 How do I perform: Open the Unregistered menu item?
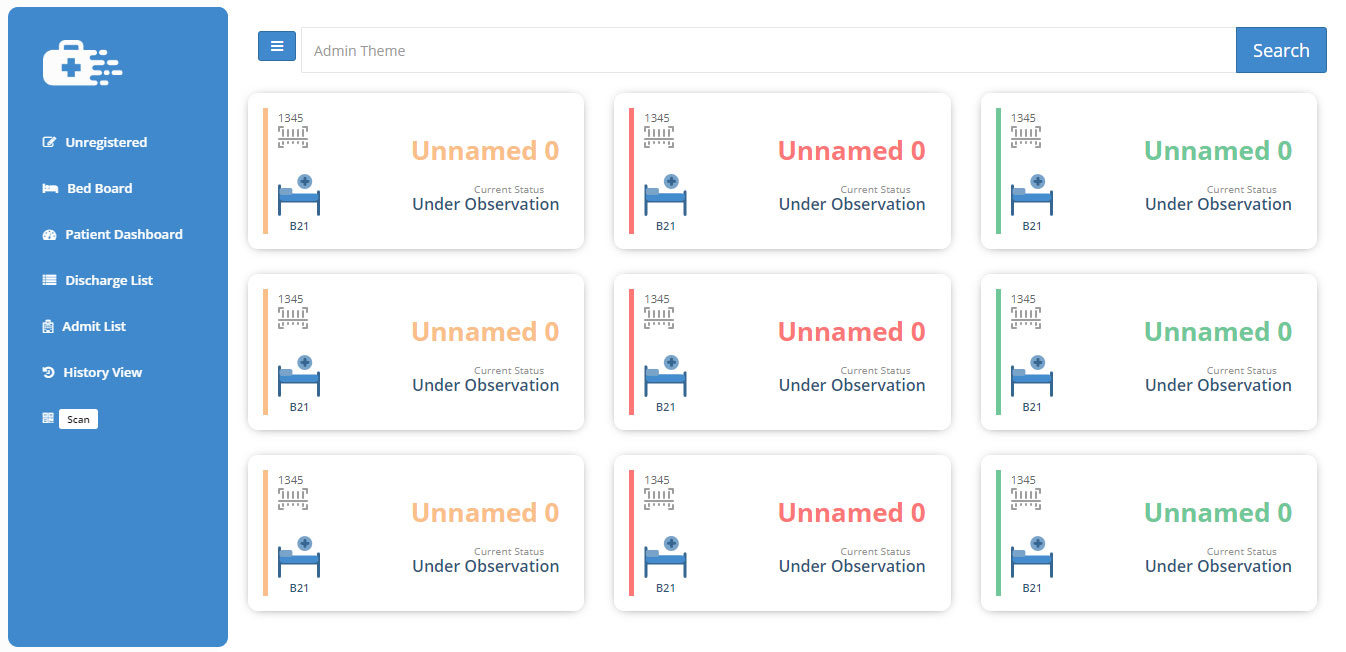95,142
